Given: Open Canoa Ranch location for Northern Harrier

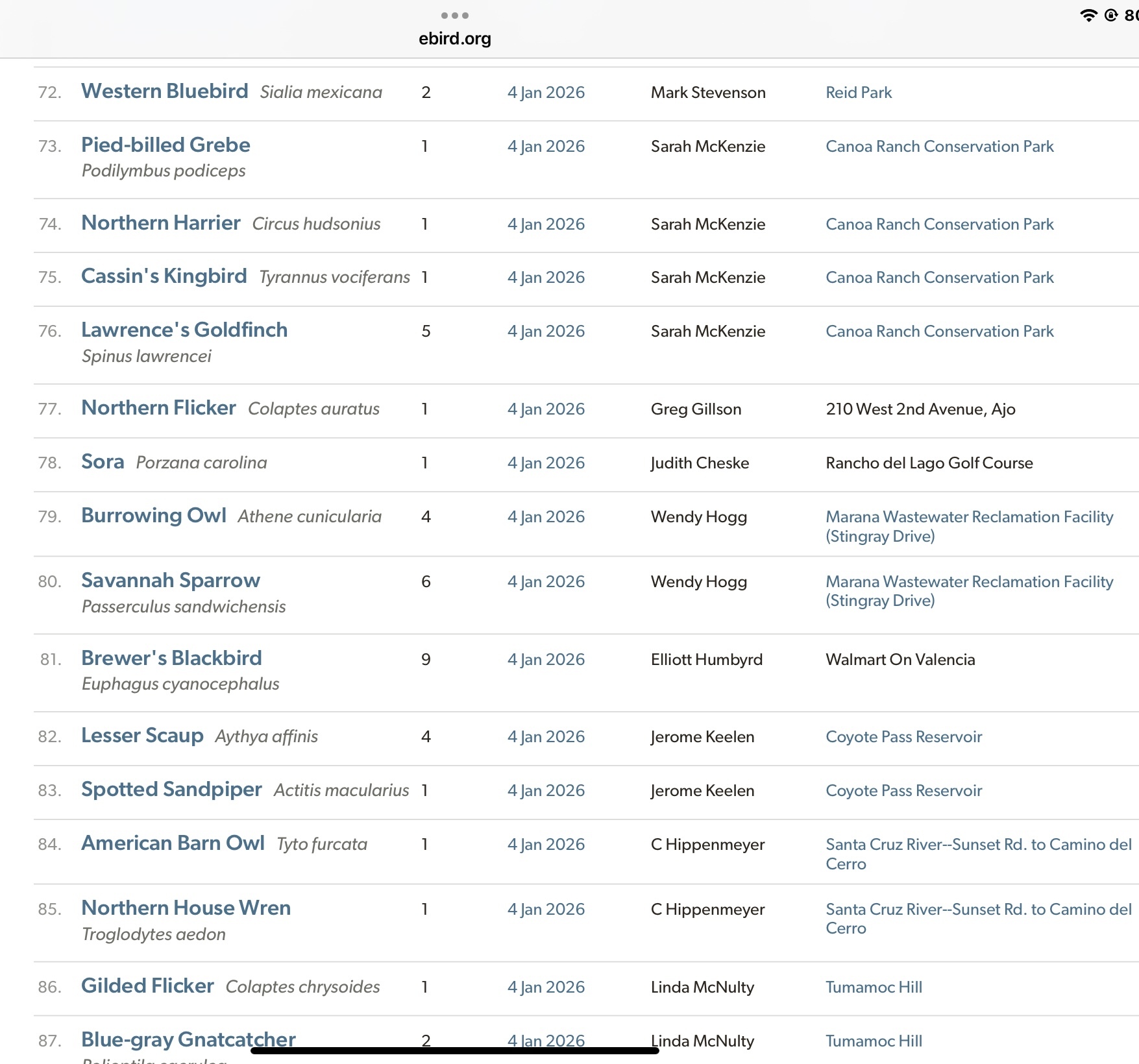Looking at the screenshot, I should [x=939, y=224].
